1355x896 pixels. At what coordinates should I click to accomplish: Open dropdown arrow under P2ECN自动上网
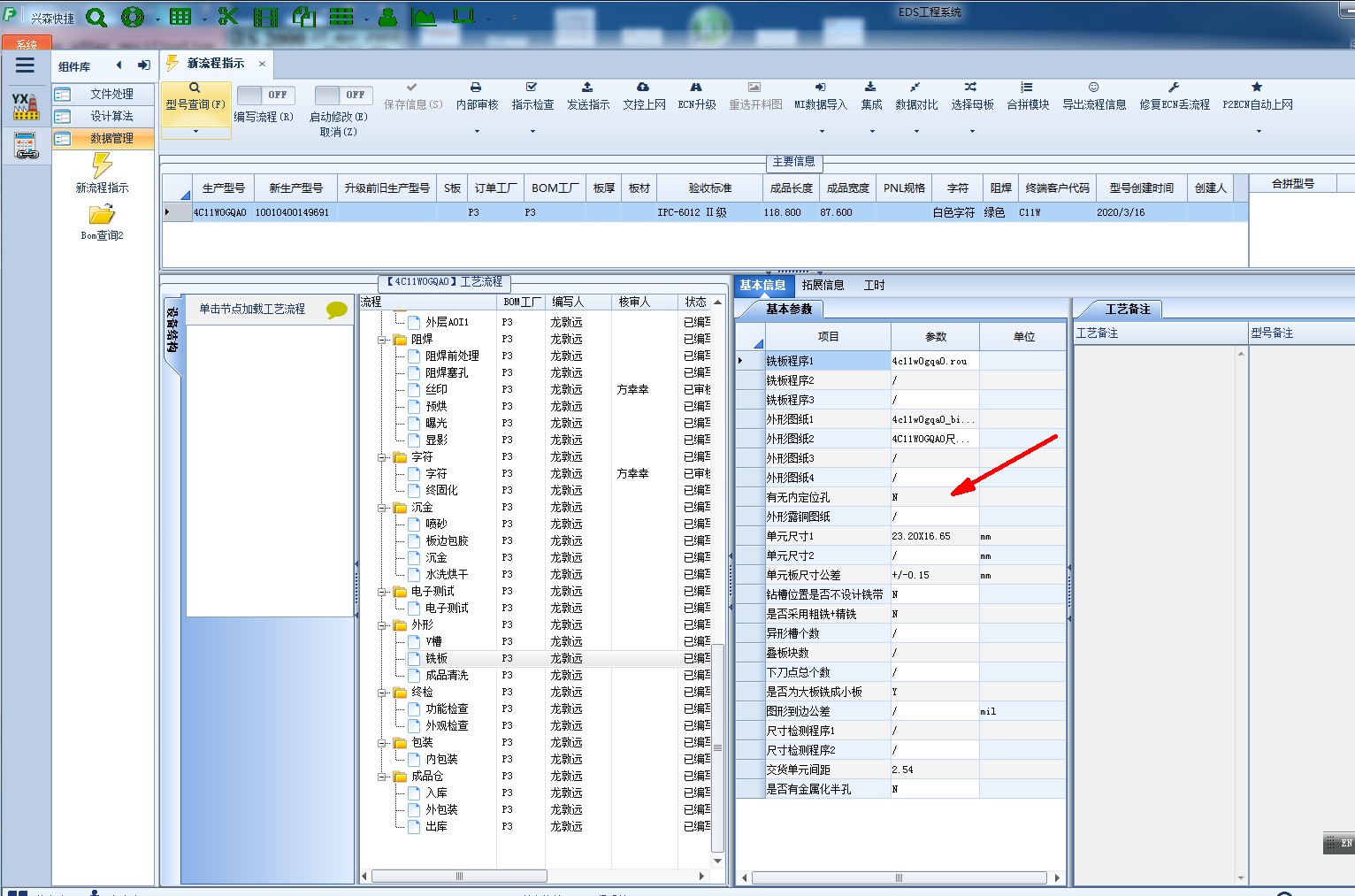point(1259,132)
